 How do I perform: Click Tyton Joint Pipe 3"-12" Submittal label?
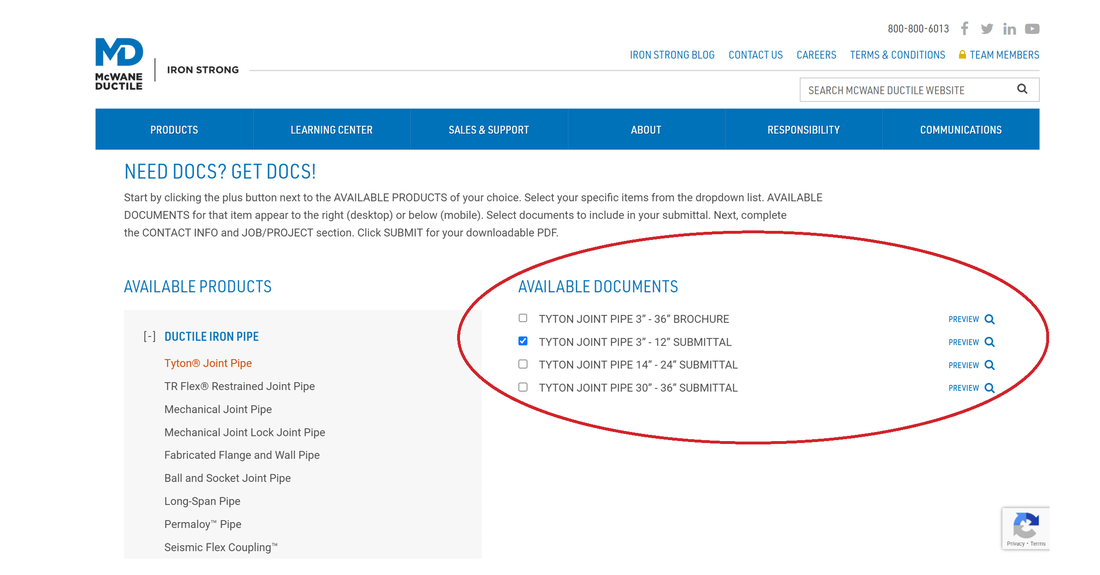(635, 342)
